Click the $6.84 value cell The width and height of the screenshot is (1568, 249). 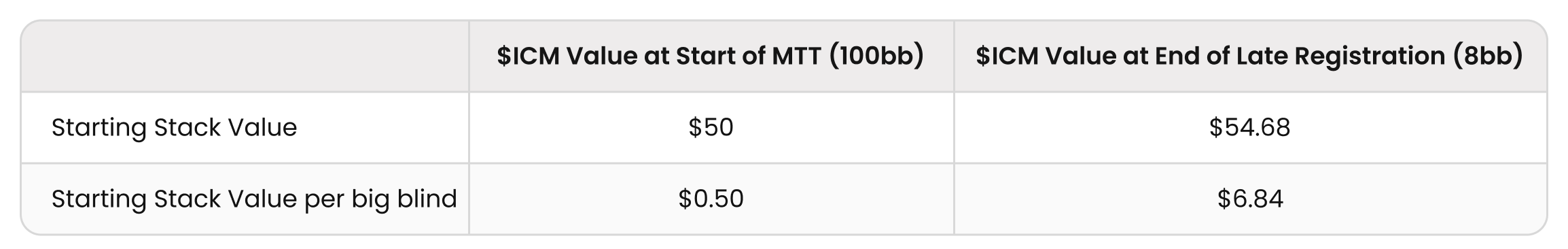click(1250, 199)
